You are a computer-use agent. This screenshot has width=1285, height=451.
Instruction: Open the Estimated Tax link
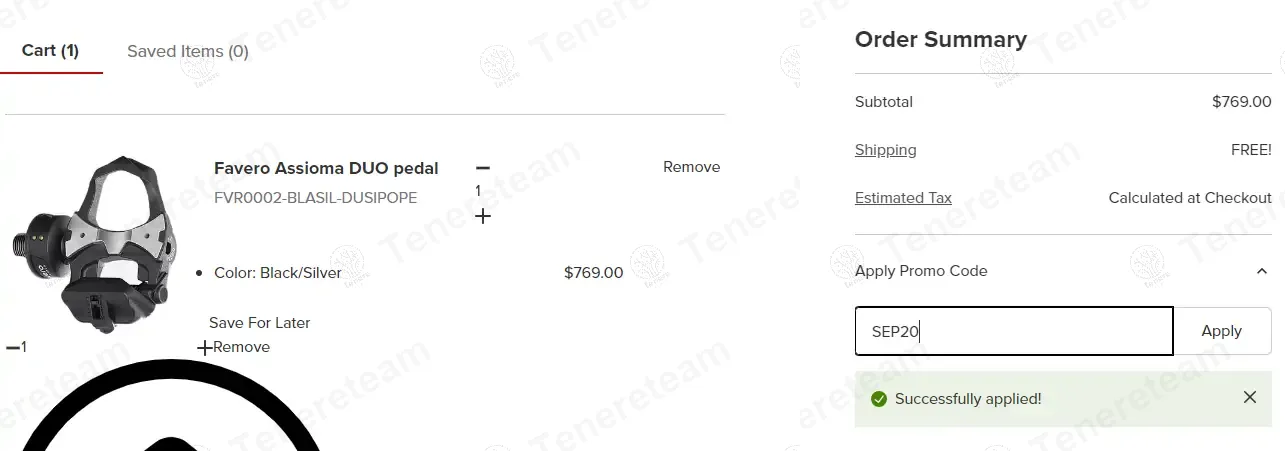tap(903, 198)
